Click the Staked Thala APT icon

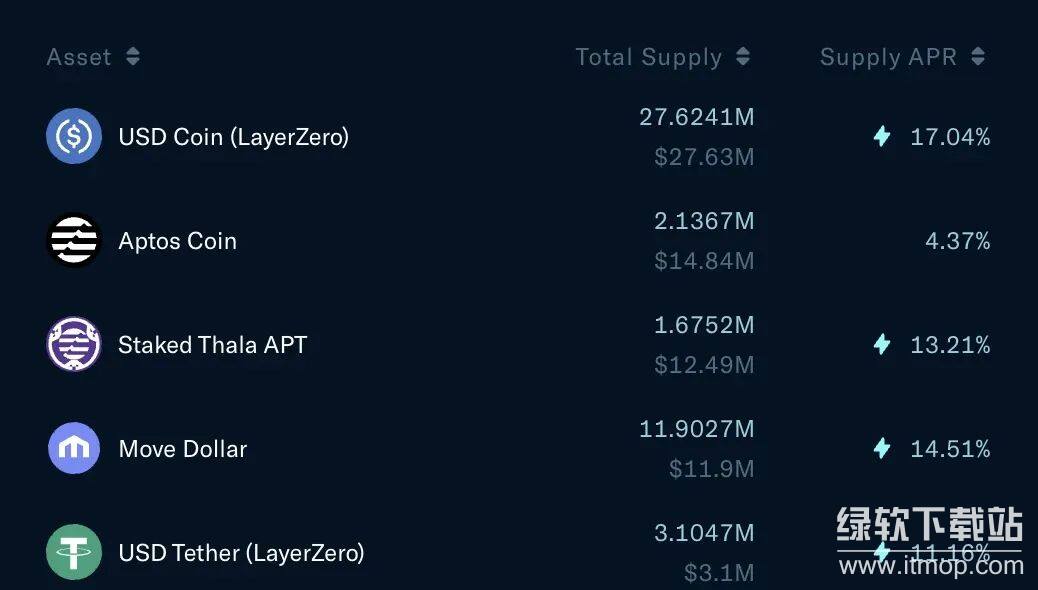(x=74, y=345)
